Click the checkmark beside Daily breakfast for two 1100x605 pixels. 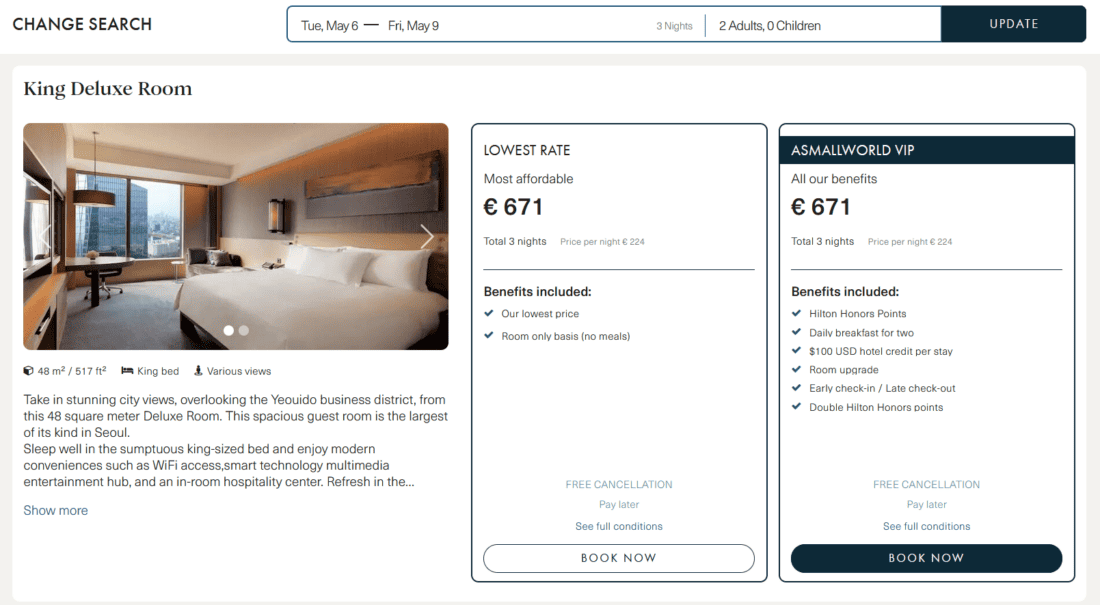click(797, 333)
